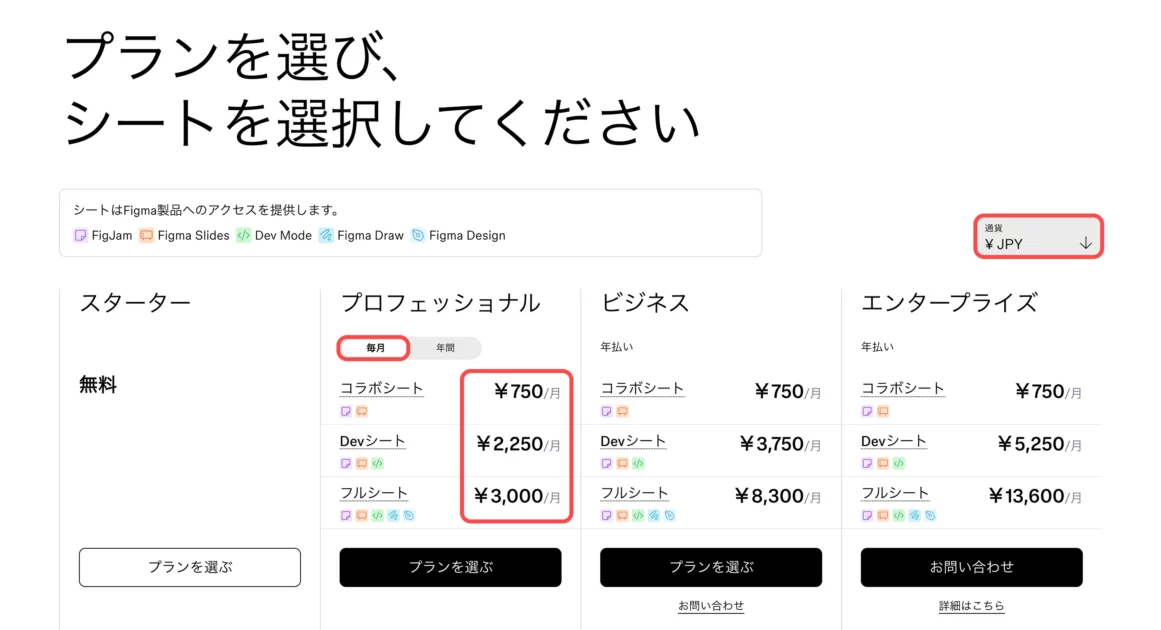
Task: Click Figma Design icon under Professional フルシート
Action: 408,516
